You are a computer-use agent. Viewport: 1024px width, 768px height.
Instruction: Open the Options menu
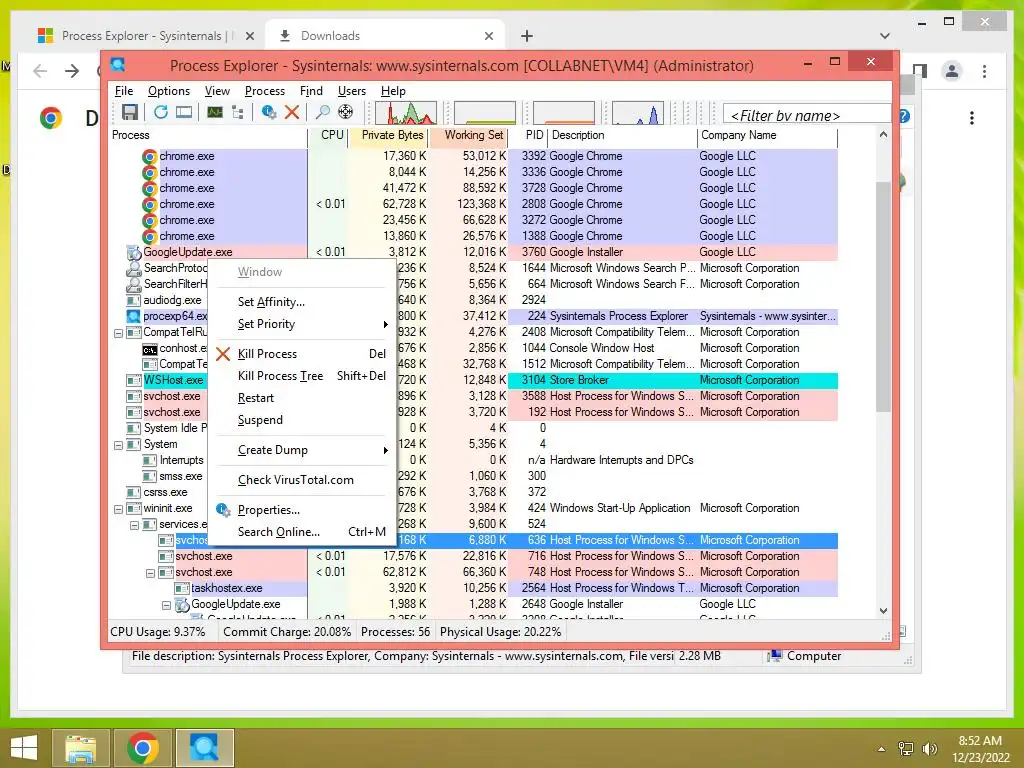(168, 91)
